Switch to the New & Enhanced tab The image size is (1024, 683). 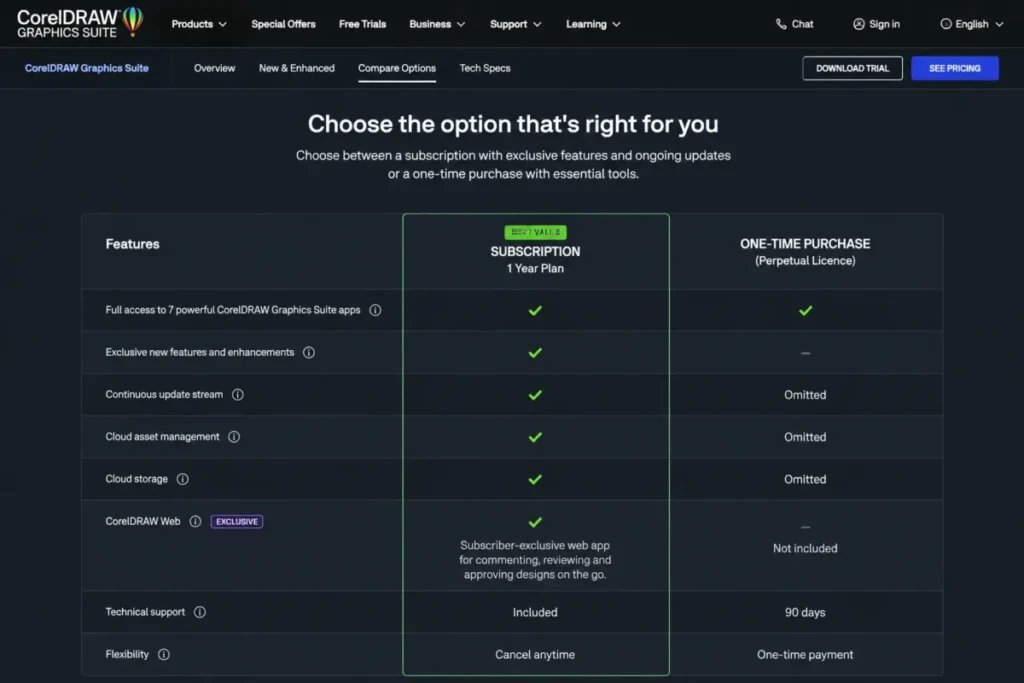point(296,68)
